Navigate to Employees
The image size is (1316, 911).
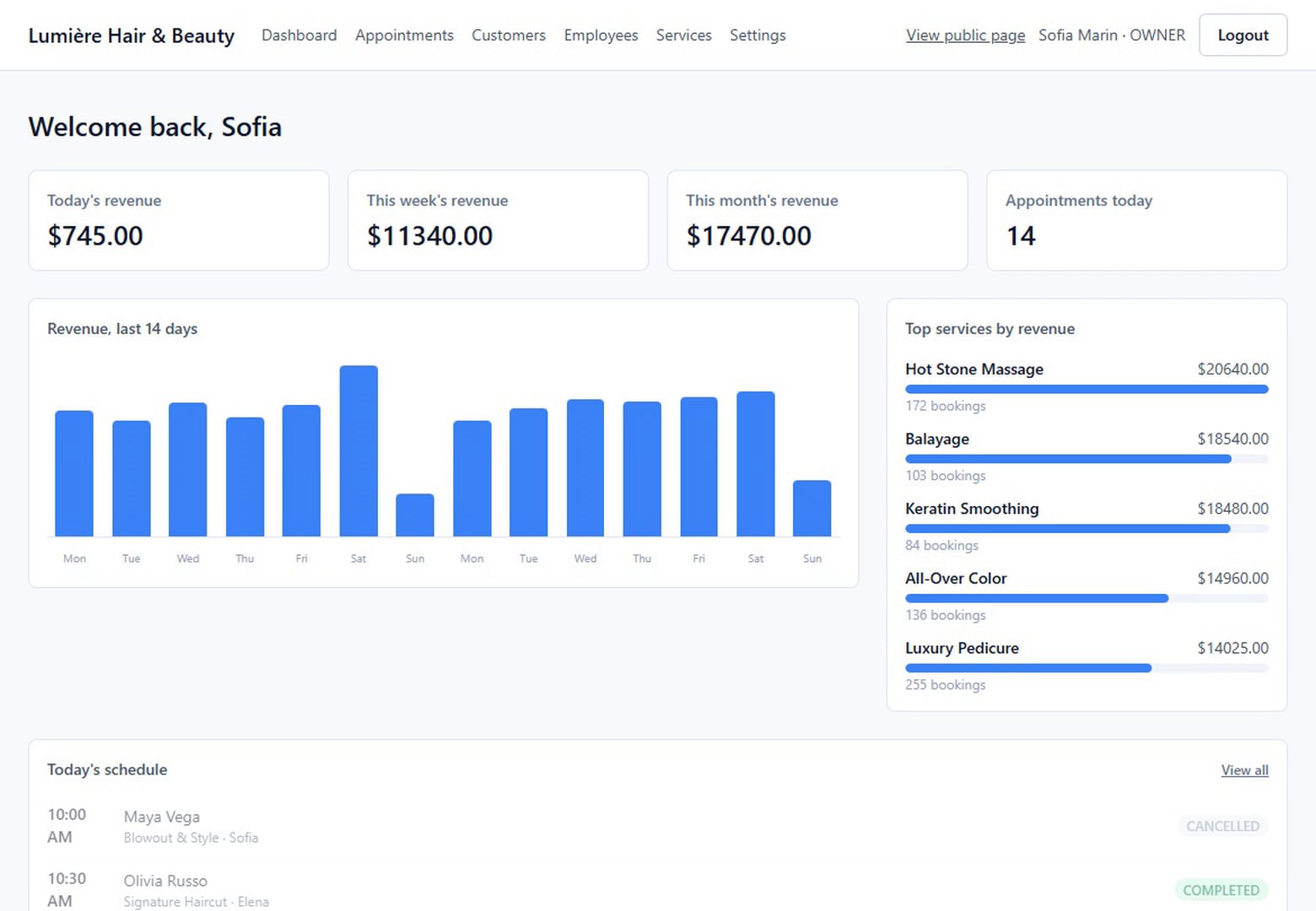pos(601,35)
